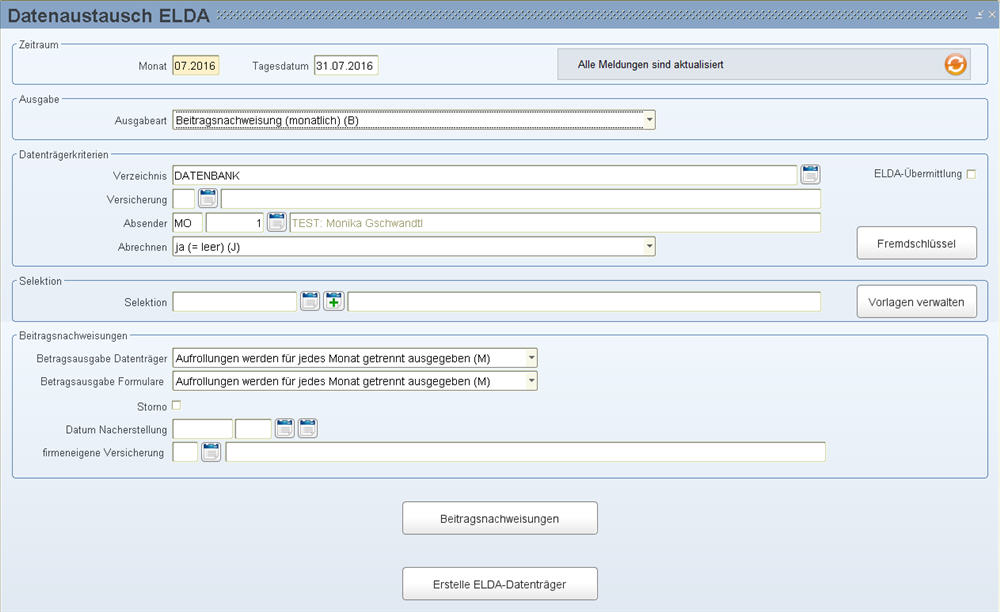Image resolution: width=1000 pixels, height=612 pixels.
Task: Open lookup icon next to Selektion field
Action: [x=310, y=301]
